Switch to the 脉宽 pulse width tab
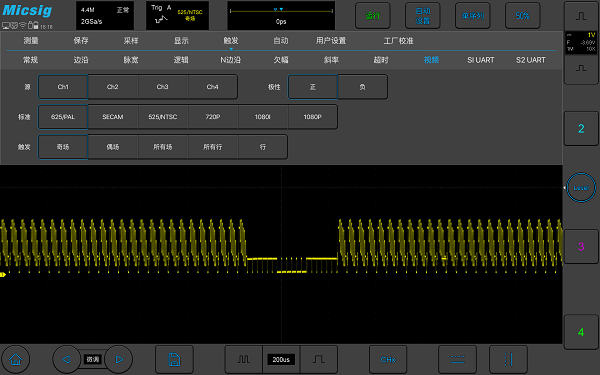Viewport: 600px width, 375px height. pos(131,60)
